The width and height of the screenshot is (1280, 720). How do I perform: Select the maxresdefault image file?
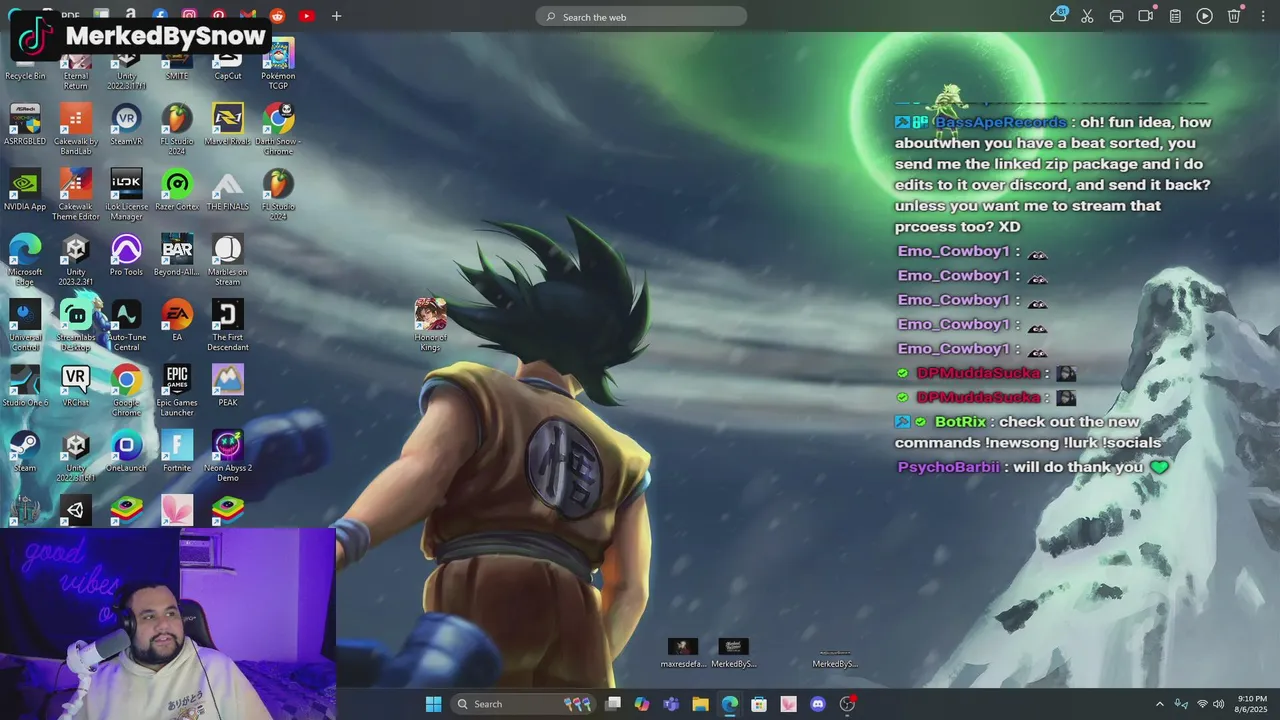[683, 654]
